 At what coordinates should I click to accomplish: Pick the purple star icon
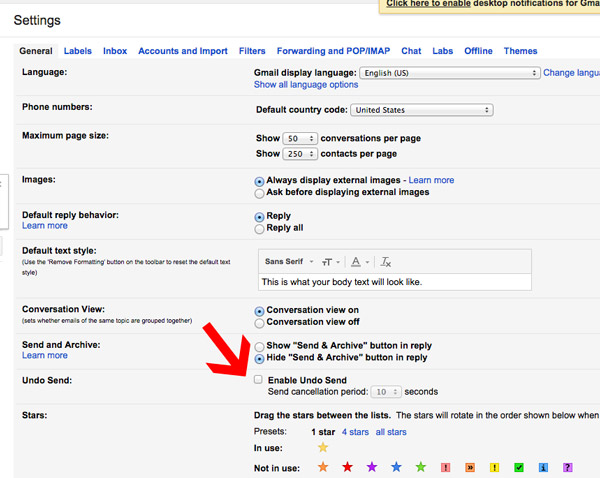click(x=372, y=467)
